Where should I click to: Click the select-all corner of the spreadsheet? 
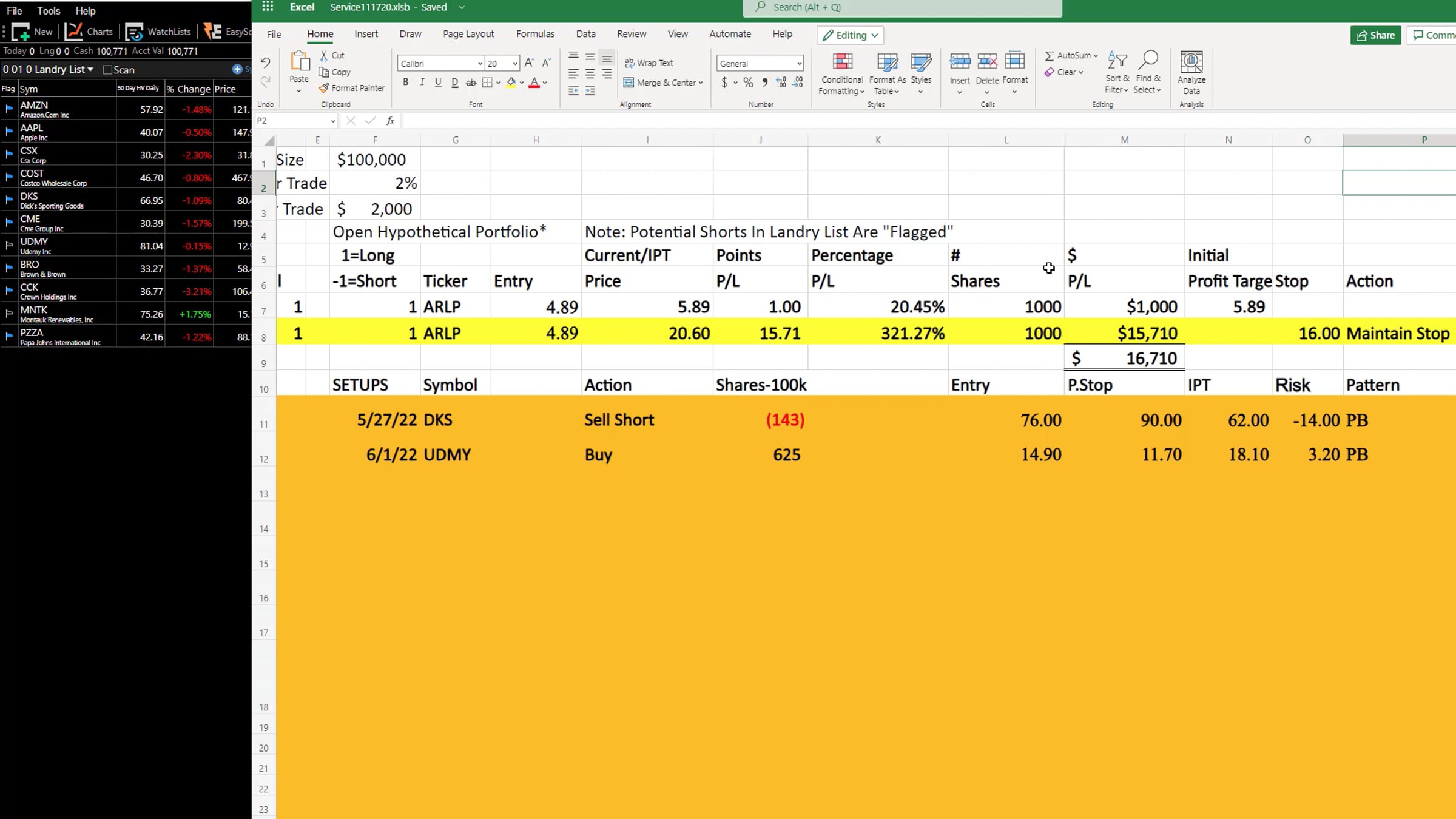coord(269,140)
